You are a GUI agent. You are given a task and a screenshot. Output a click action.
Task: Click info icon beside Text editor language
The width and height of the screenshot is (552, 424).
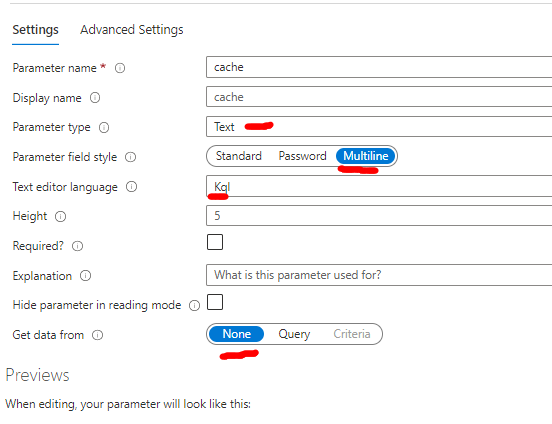[132, 187]
